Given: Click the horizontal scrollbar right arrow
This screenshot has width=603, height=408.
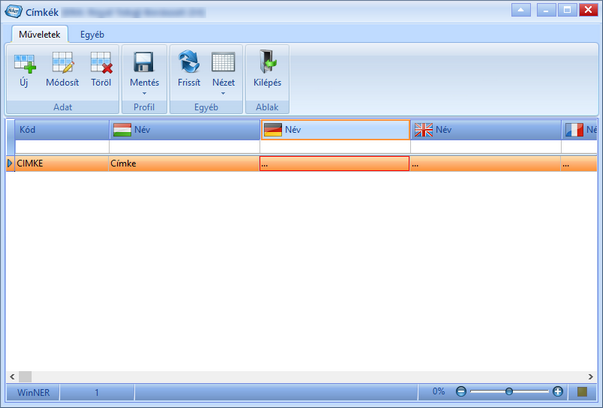Looking at the screenshot, I should click(x=591, y=376).
